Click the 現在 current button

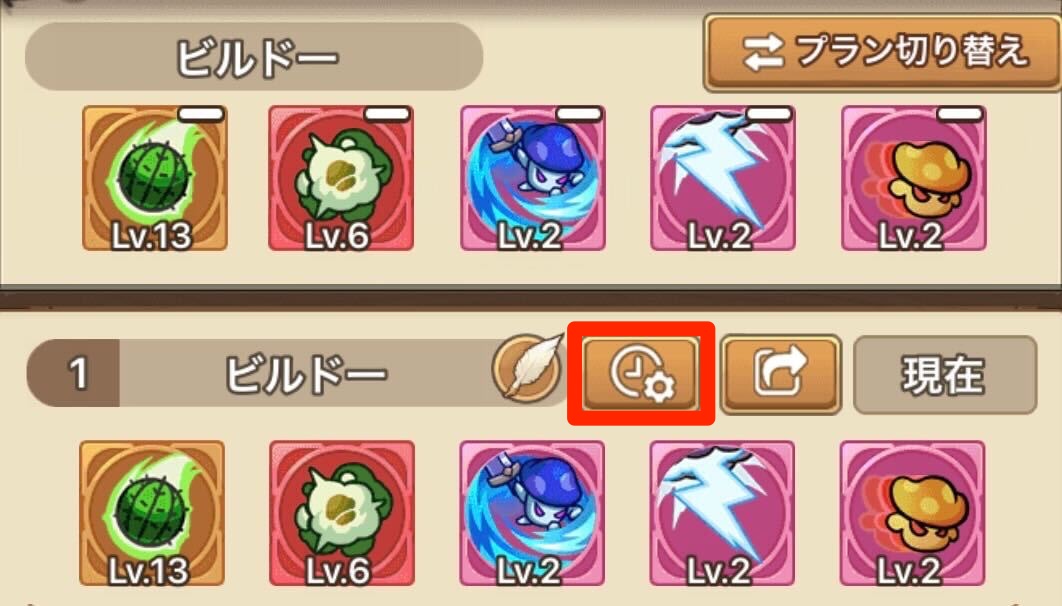[945, 374]
